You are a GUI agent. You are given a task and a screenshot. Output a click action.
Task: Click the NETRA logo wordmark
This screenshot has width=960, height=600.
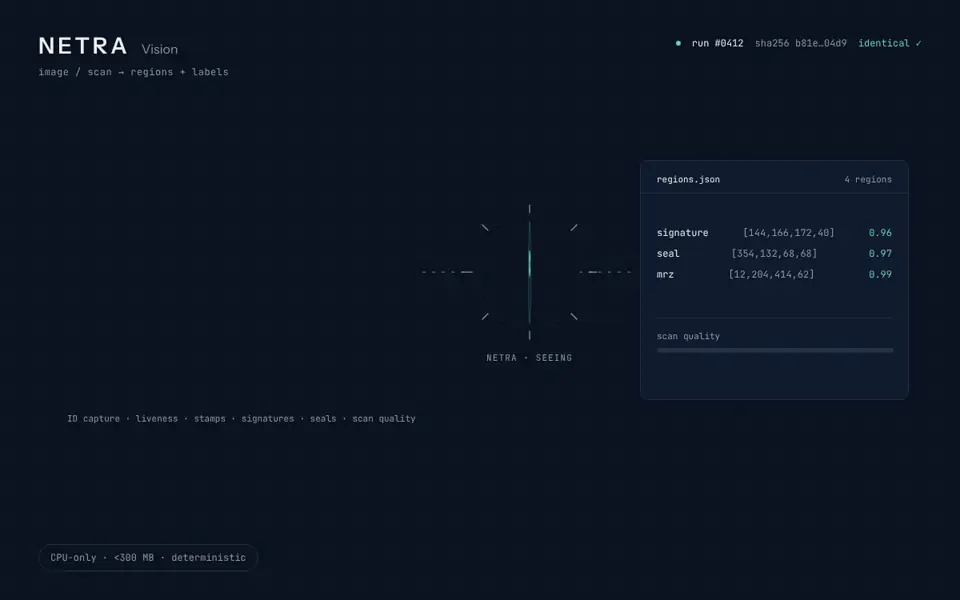pyautogui.click(x=83, y=46)
